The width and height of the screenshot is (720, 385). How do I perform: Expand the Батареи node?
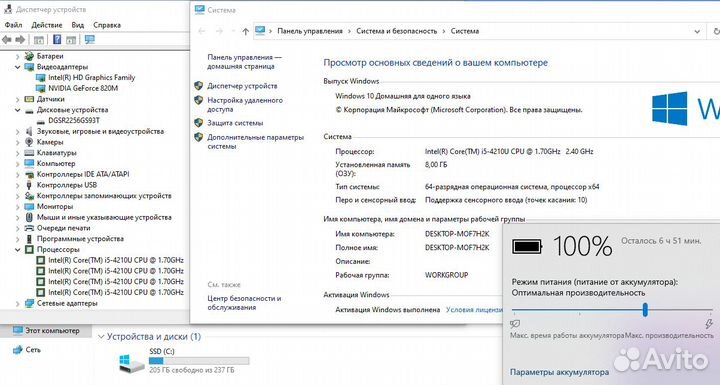coord(17,57)
